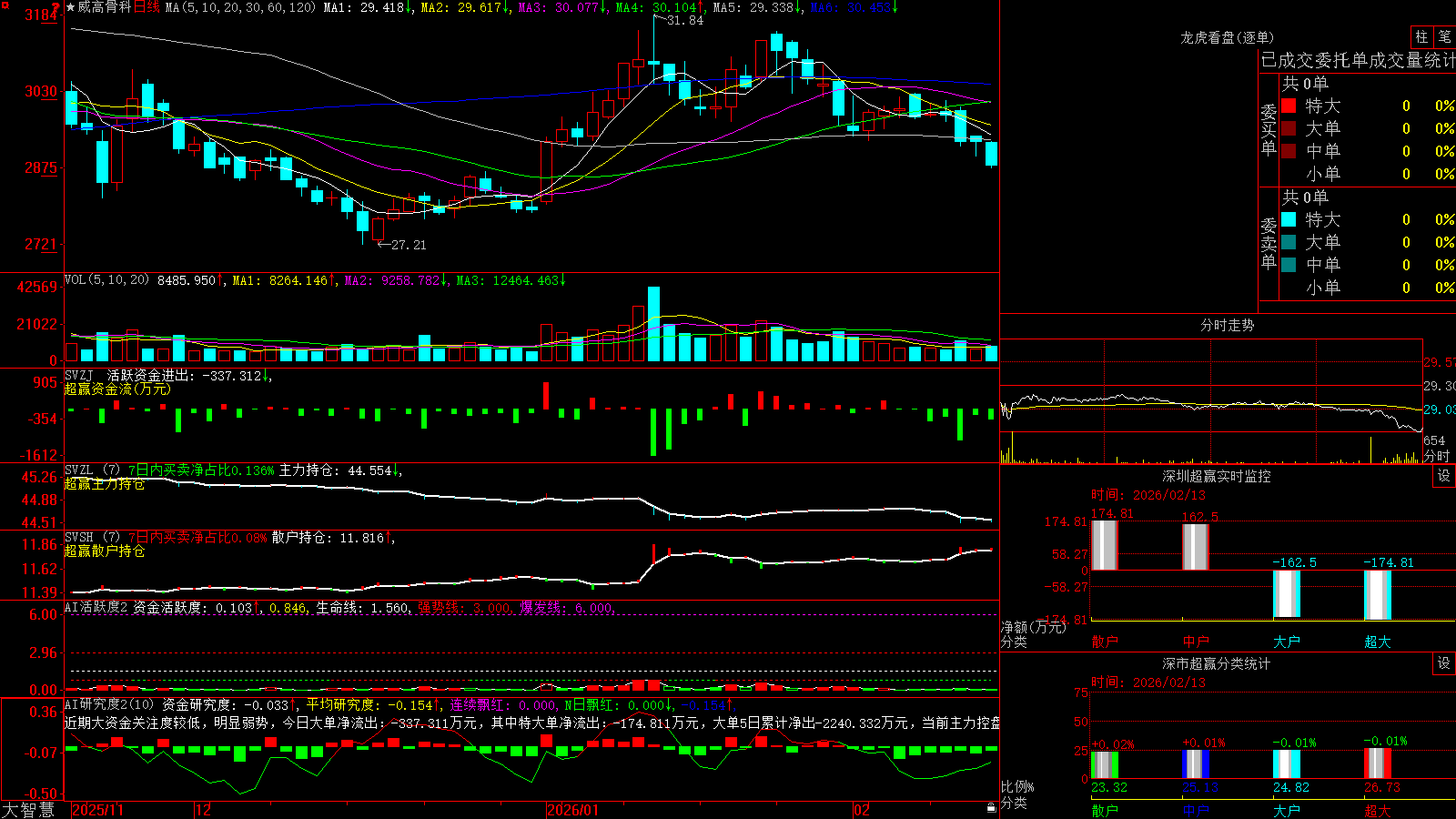Click the 大户 -162.5 net amount bar
1456x819 pixels.
click(1287, 593)
